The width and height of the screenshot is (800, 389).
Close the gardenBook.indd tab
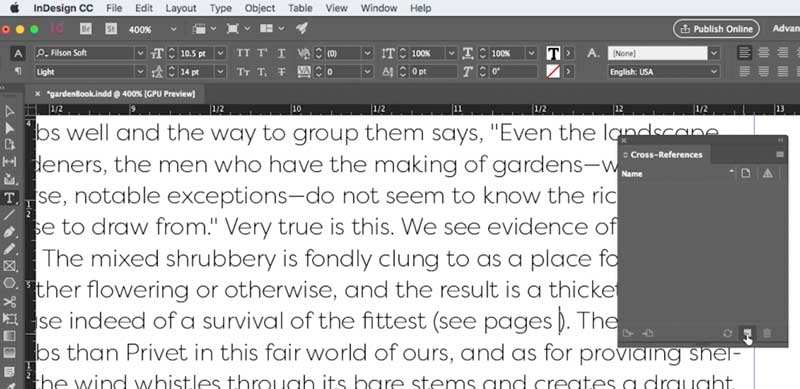[37, 94]
